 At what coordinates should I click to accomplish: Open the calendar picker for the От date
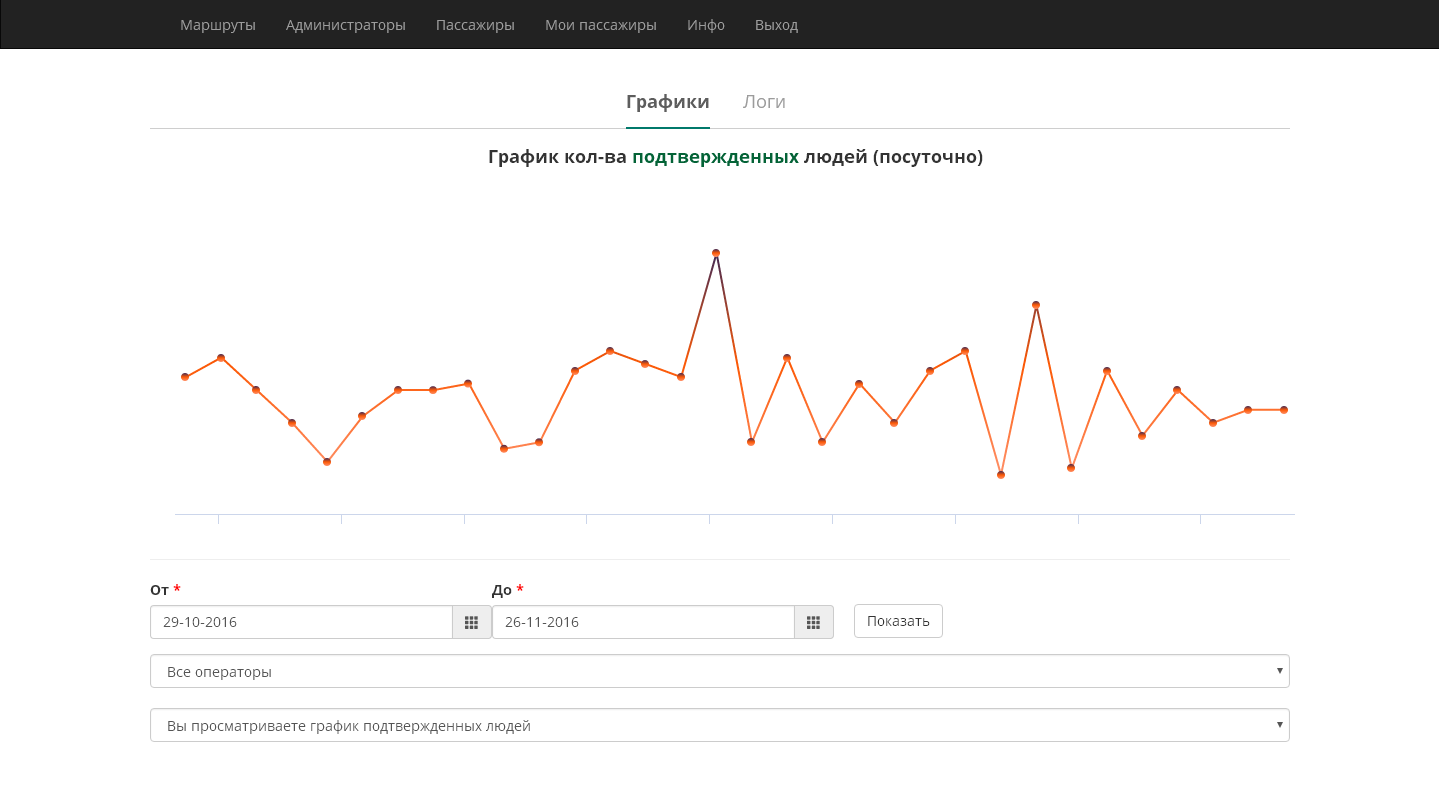coord(472,622)
